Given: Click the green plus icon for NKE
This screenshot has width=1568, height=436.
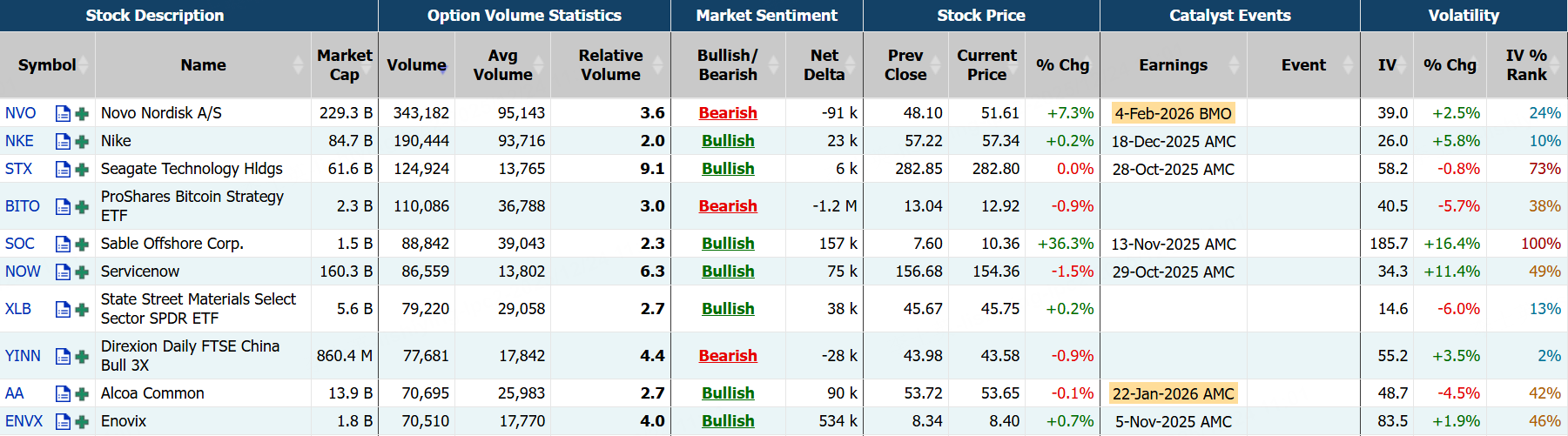Looking at the screenshot, I should click(x=82, y=141).
